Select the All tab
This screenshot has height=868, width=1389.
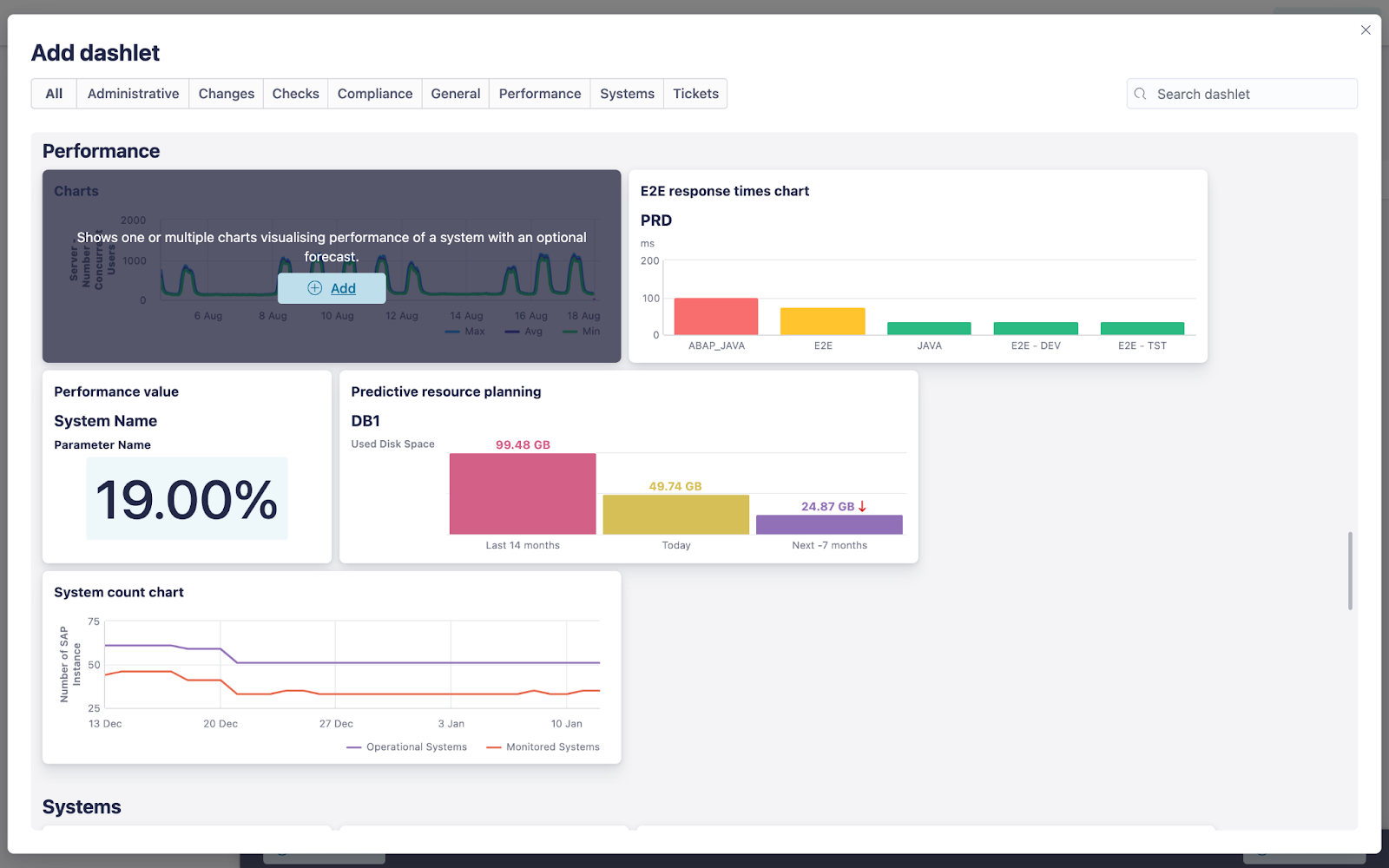(x=54, y=93)
